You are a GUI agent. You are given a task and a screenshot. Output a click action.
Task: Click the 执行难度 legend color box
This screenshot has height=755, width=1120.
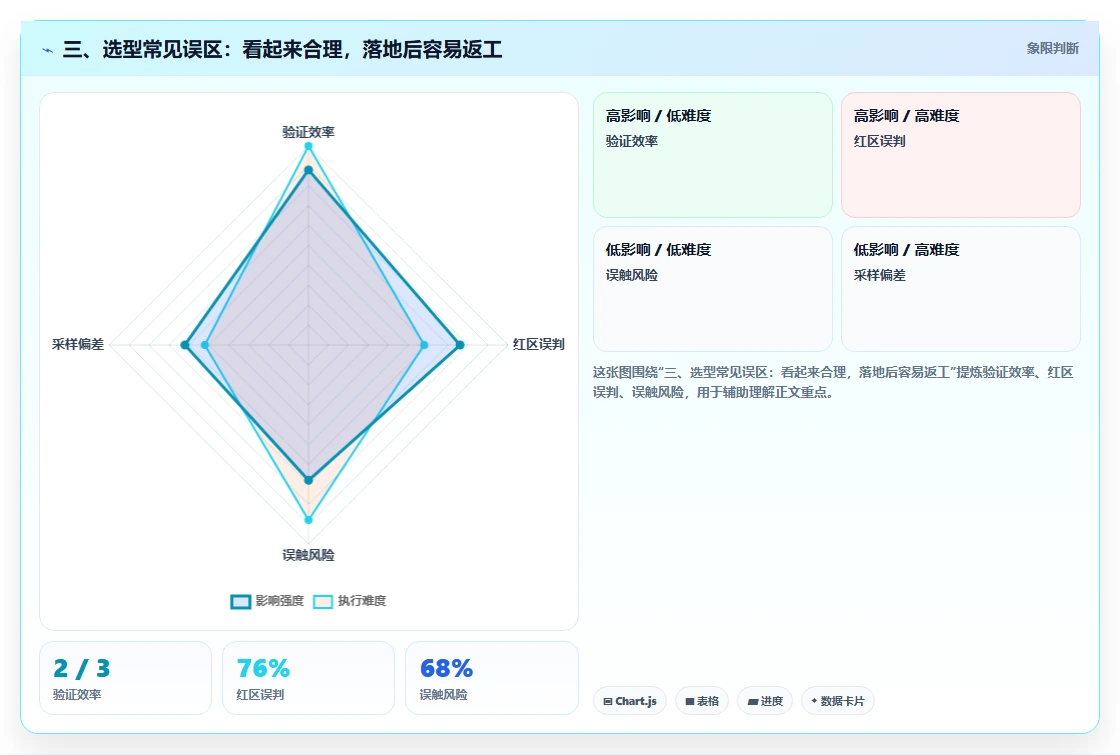click(x=323, y=601)
